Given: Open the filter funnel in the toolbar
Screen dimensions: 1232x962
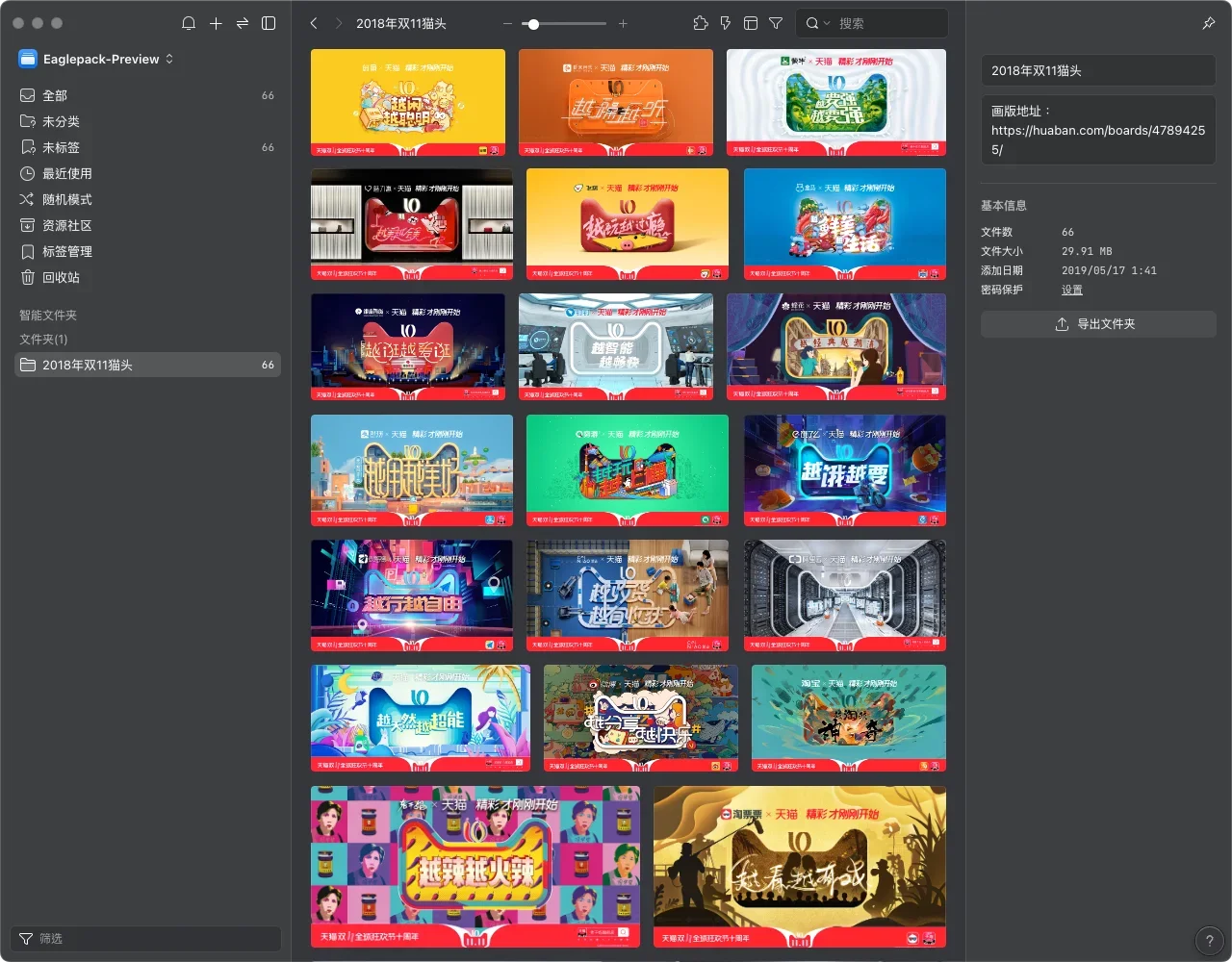Looking at the screenshot, I should (776, 23).
